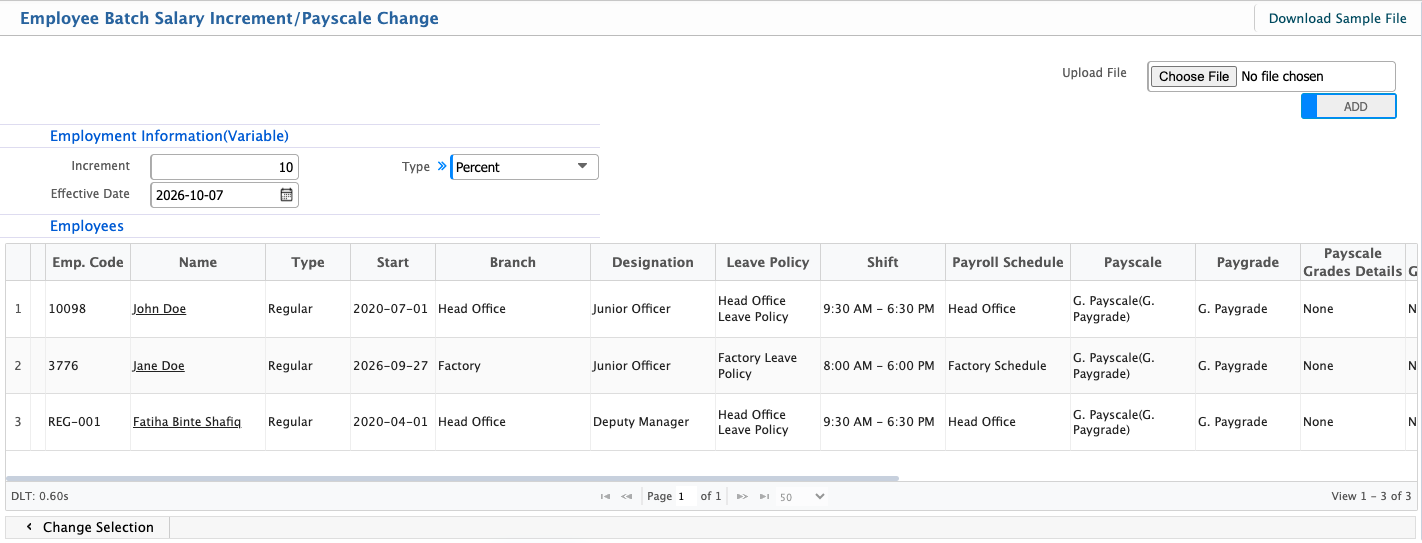
Task: Click the Factory Leave Policy cell
Action: point(768,366)
